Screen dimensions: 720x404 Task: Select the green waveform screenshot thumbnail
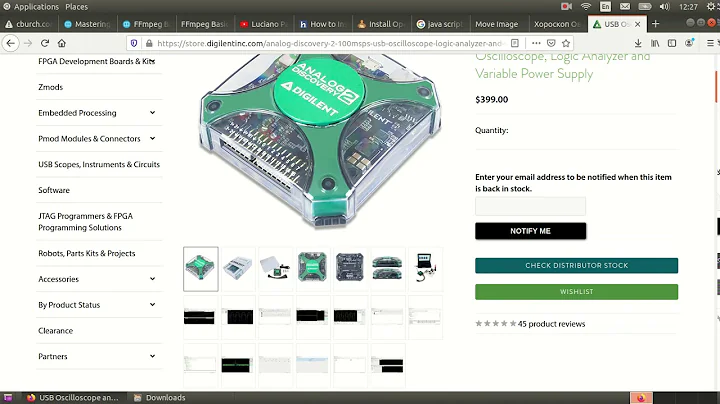click(x=237, y=365)
